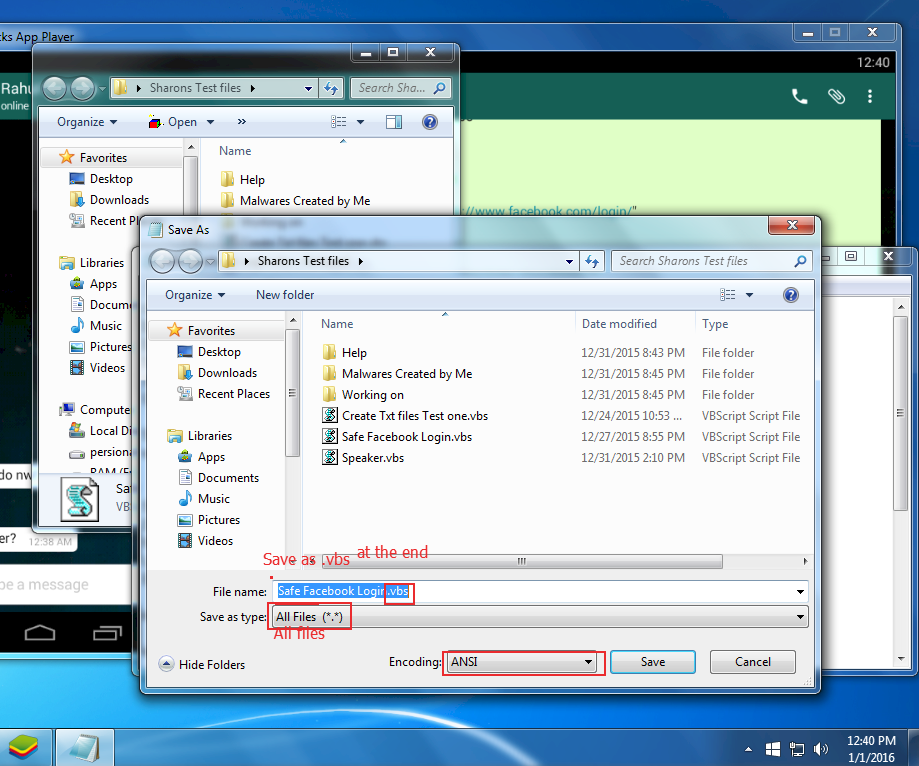Click Back arrow in Explorer window
The height and width of the screenshot is (766, 919).
click(55, 89)
